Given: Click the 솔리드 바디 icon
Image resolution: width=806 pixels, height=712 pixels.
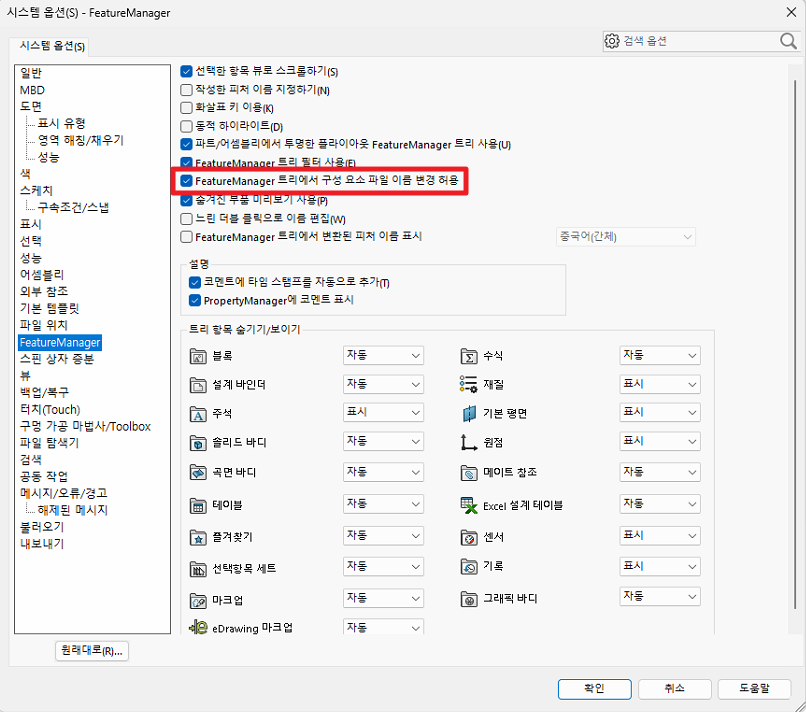Looking at the screenshot, I should click(198, 442).
